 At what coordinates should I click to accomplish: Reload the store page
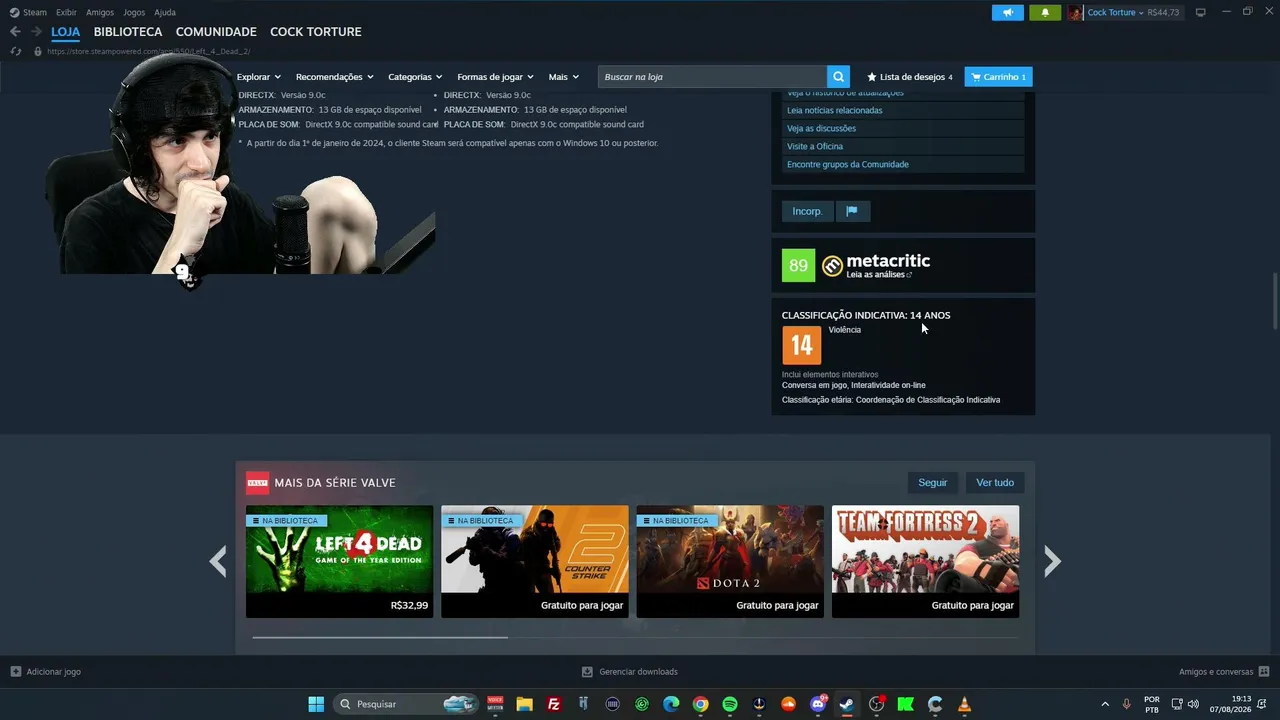coord(15,51)
